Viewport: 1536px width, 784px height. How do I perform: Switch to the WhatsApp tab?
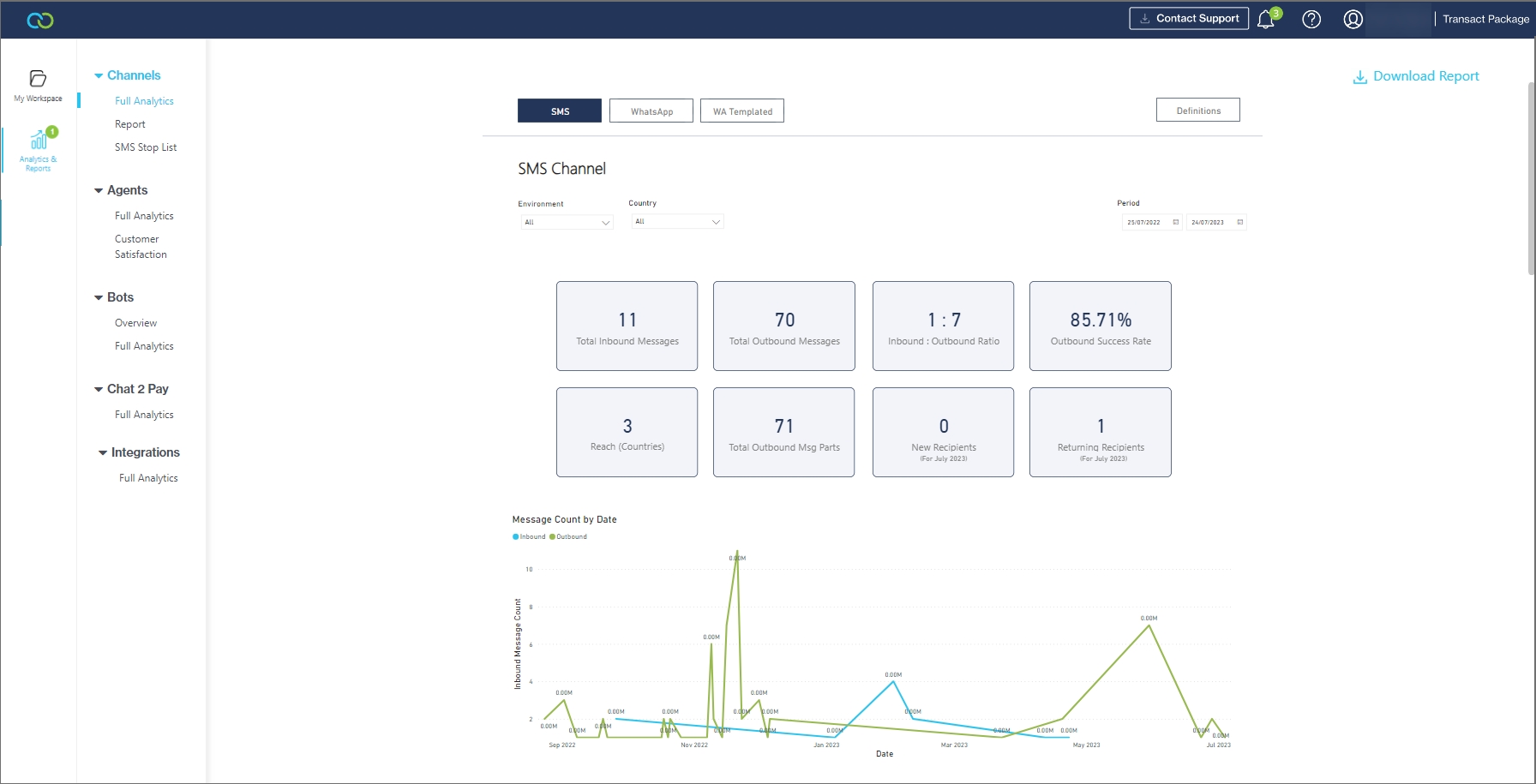[651, 111]
